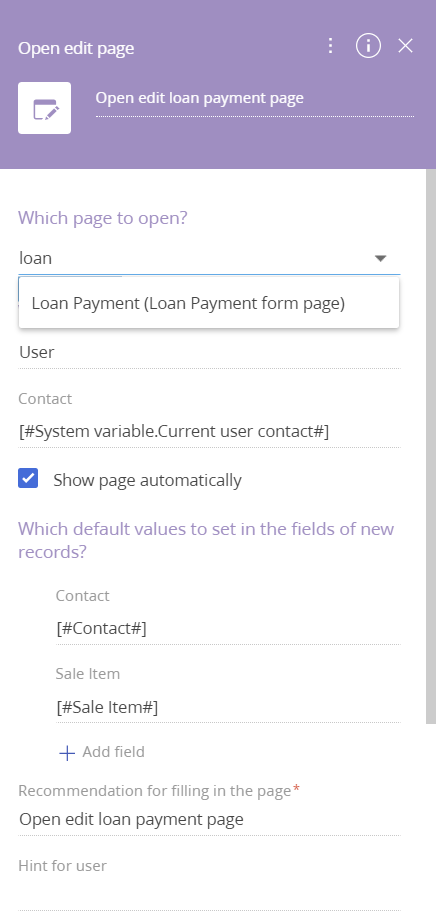
Task: Click the Current user contact field
Action: (209, 431)
